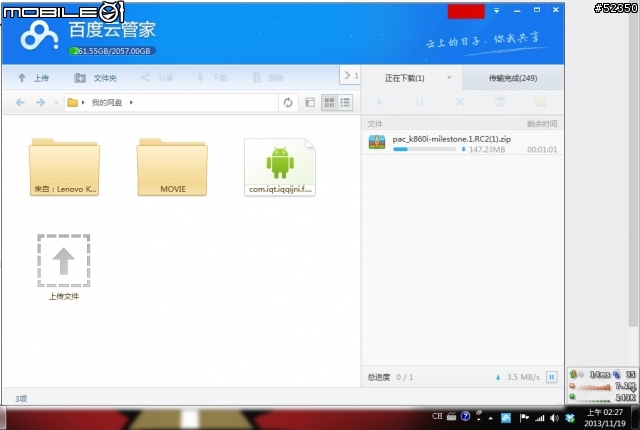Click the cancel transfer X icon

460,102
